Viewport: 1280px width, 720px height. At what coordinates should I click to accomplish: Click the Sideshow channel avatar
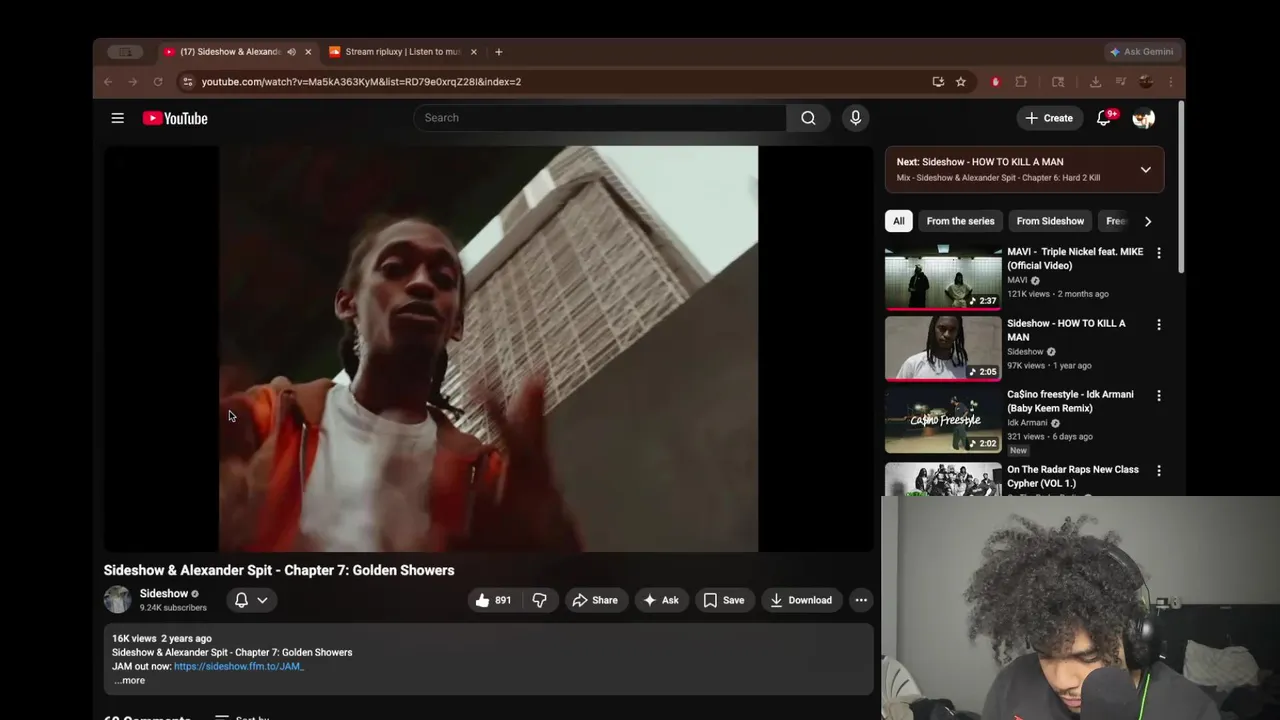pyautogui.click(x=118, y=600)
